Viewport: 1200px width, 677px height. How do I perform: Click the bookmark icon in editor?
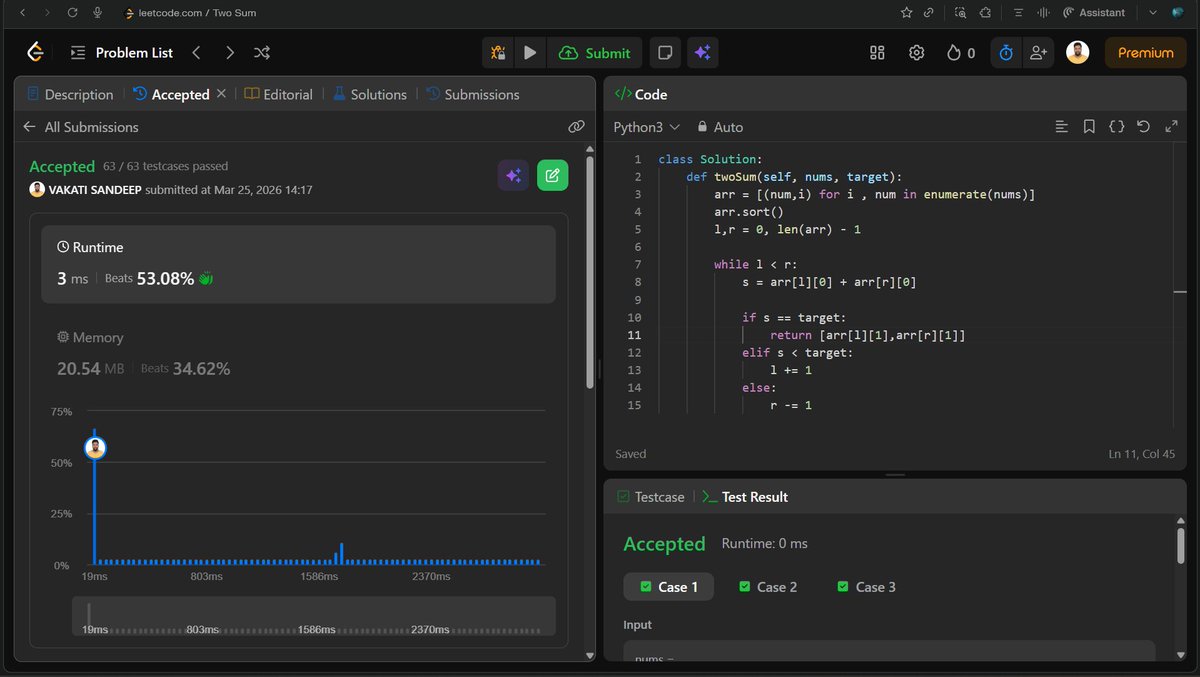1089,127
